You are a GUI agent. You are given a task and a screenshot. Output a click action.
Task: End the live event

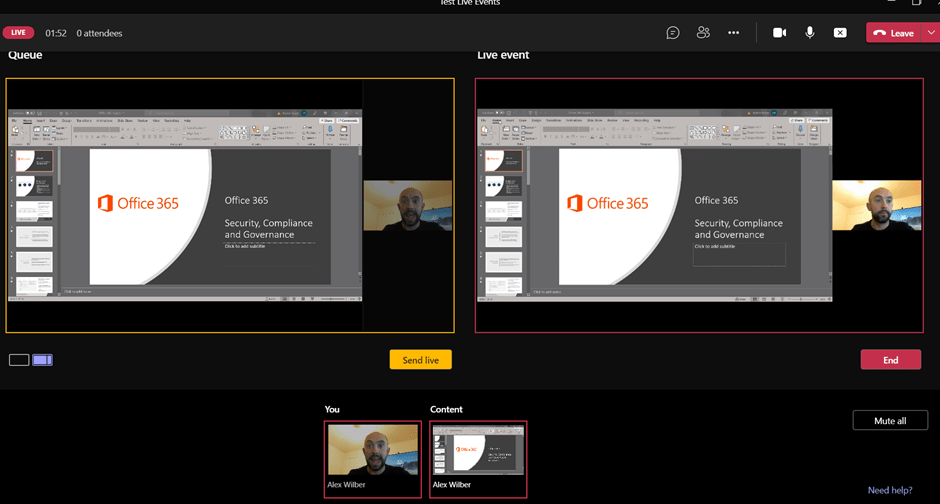click(890, 360)
